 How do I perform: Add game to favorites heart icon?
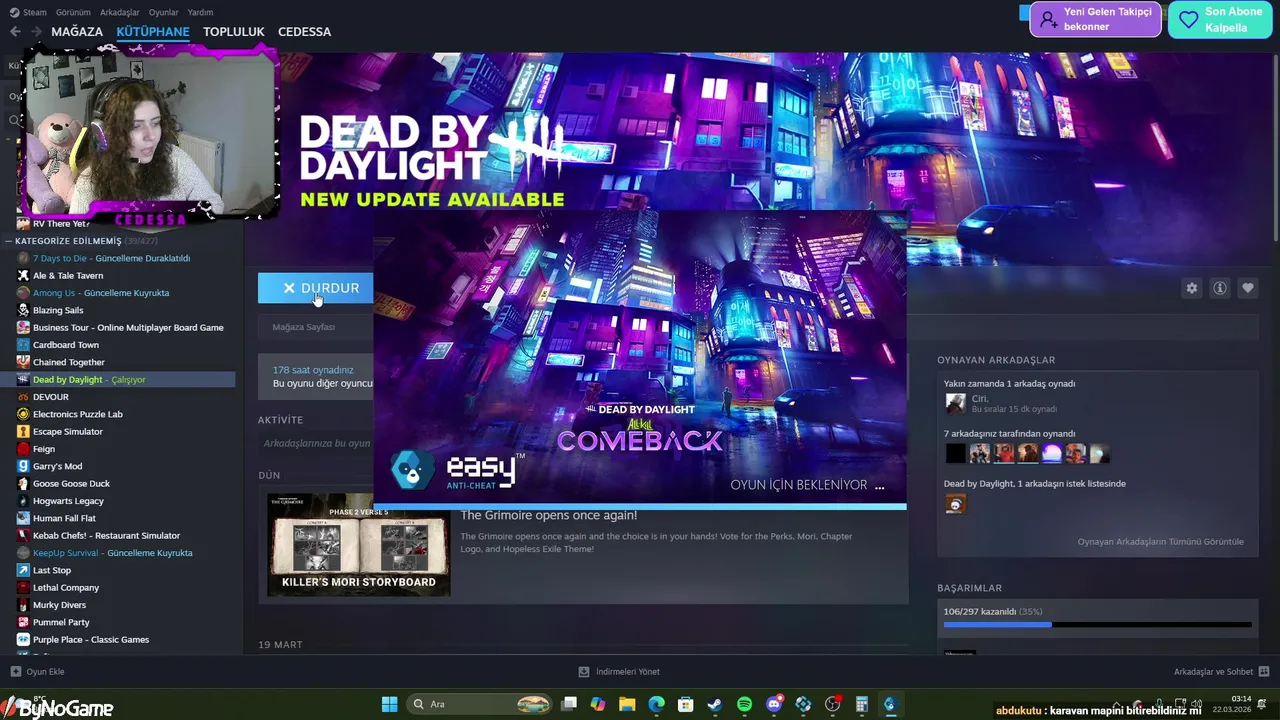(1248, 288)
